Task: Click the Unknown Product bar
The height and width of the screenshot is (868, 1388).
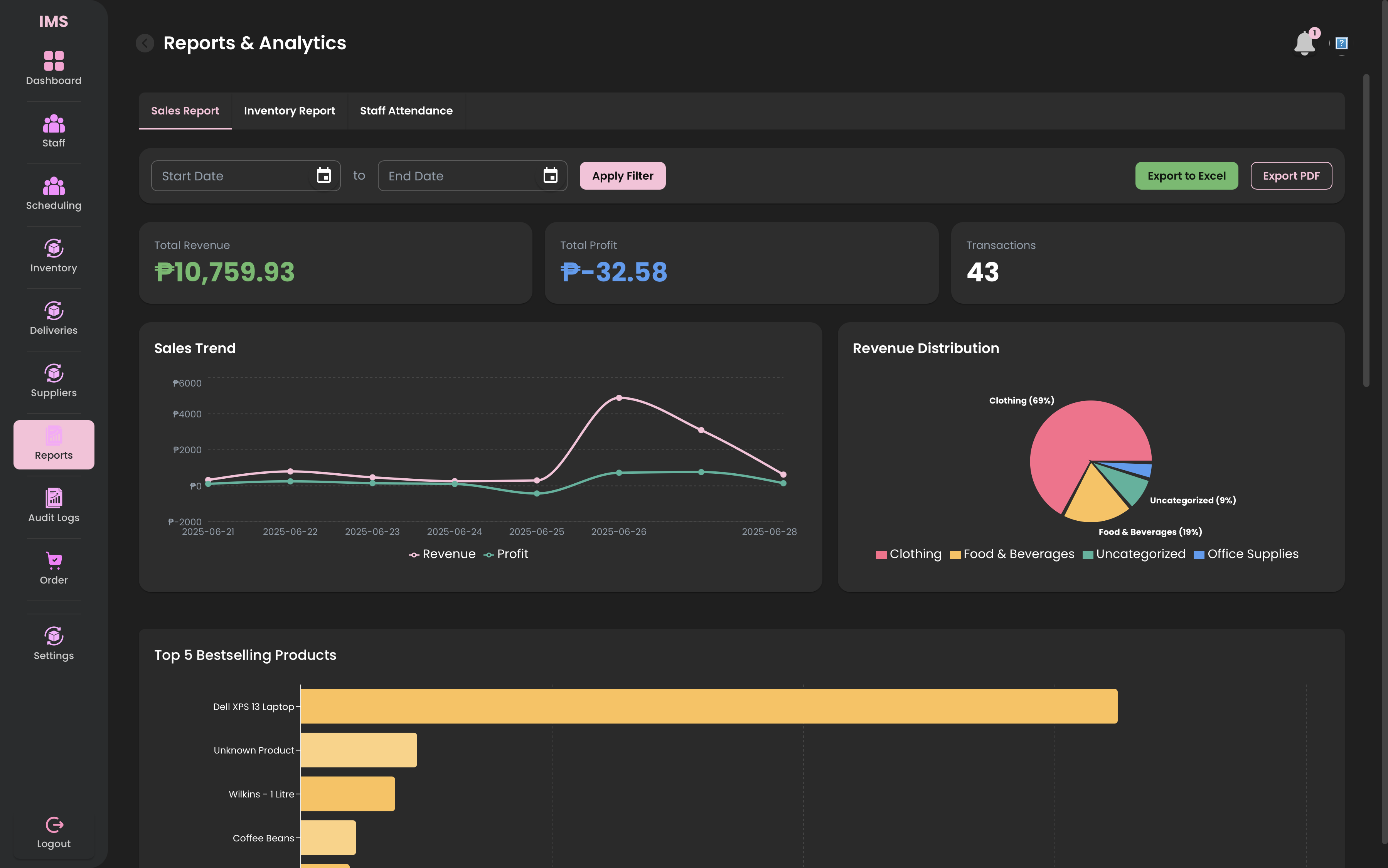Action: click(359, 750)
